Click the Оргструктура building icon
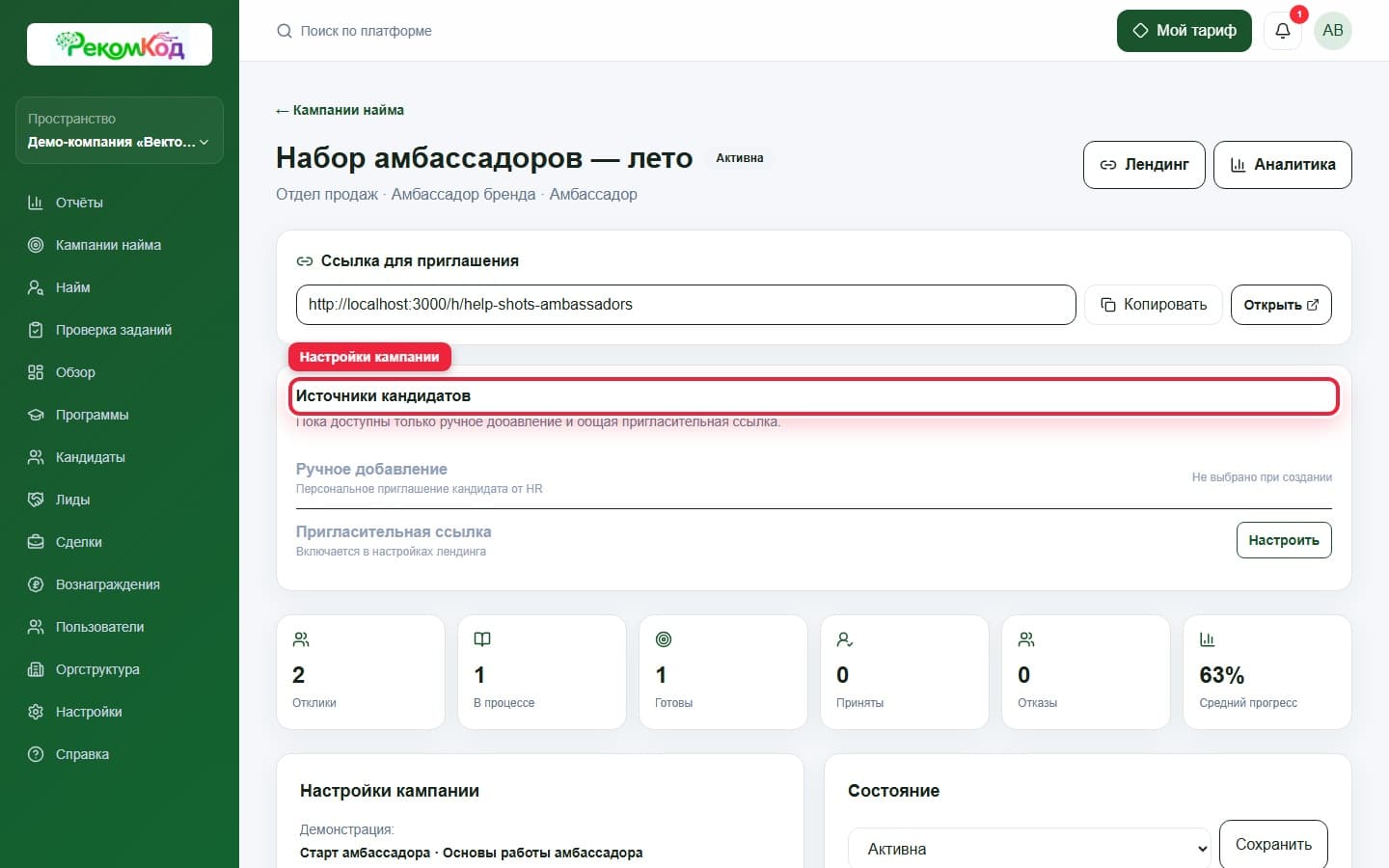The image size is (1389, 868). 36,669
